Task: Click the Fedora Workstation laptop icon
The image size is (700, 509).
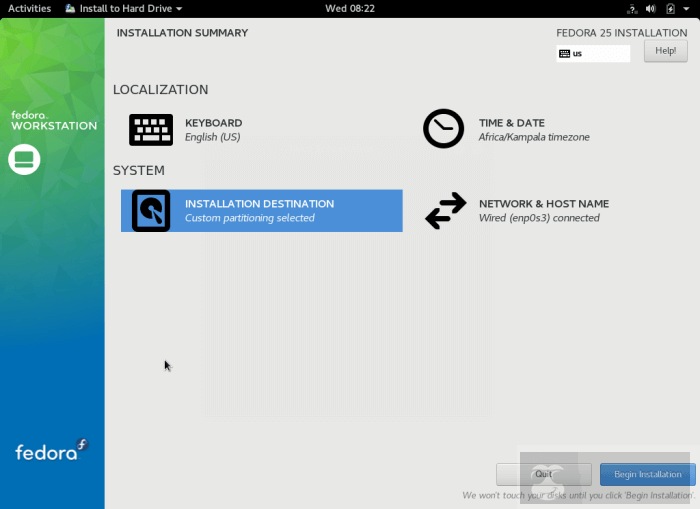Action: click(x=24, y=159)
